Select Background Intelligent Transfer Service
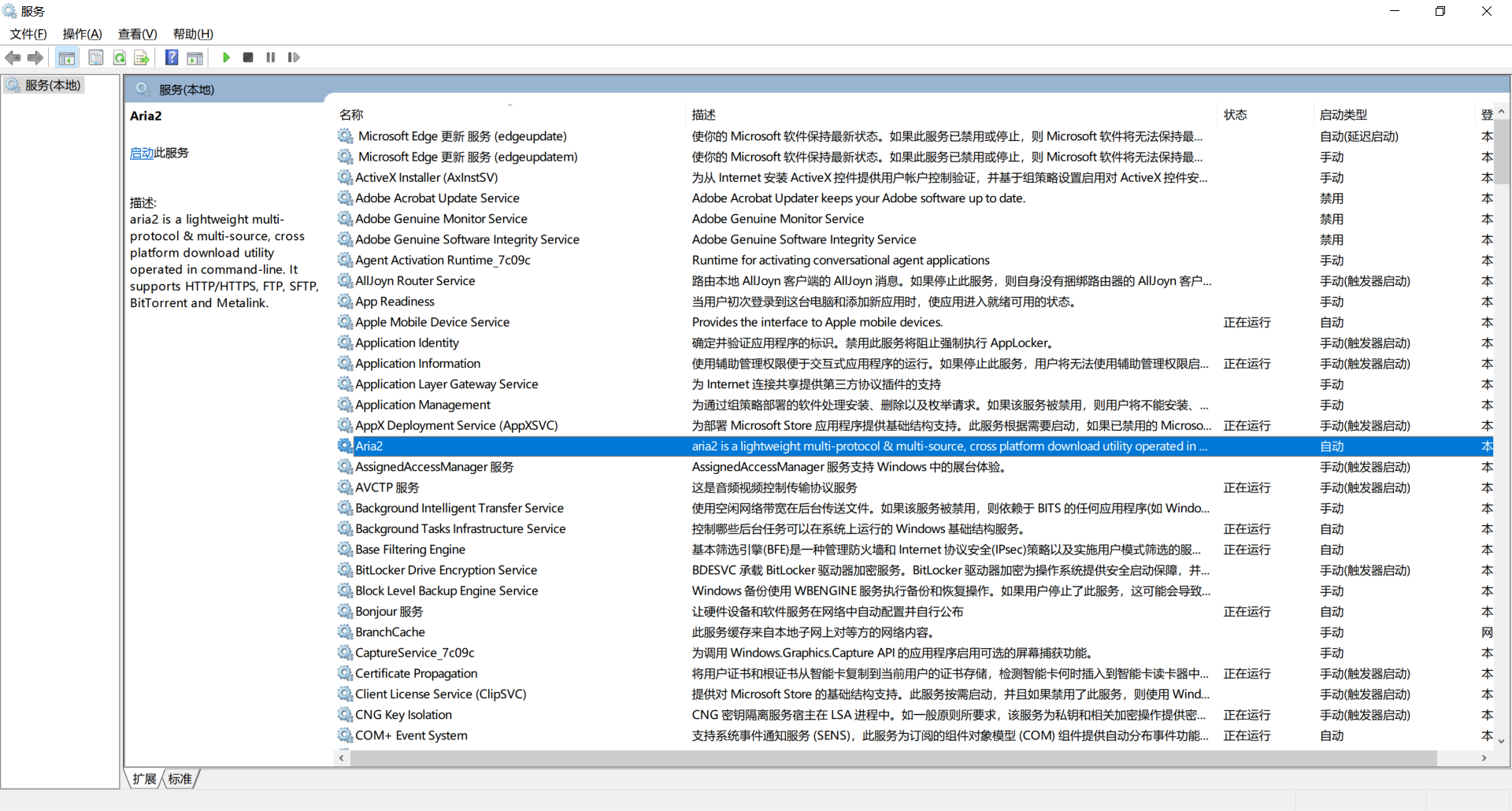Screen dimensions: 1512x811 (459, 508)
